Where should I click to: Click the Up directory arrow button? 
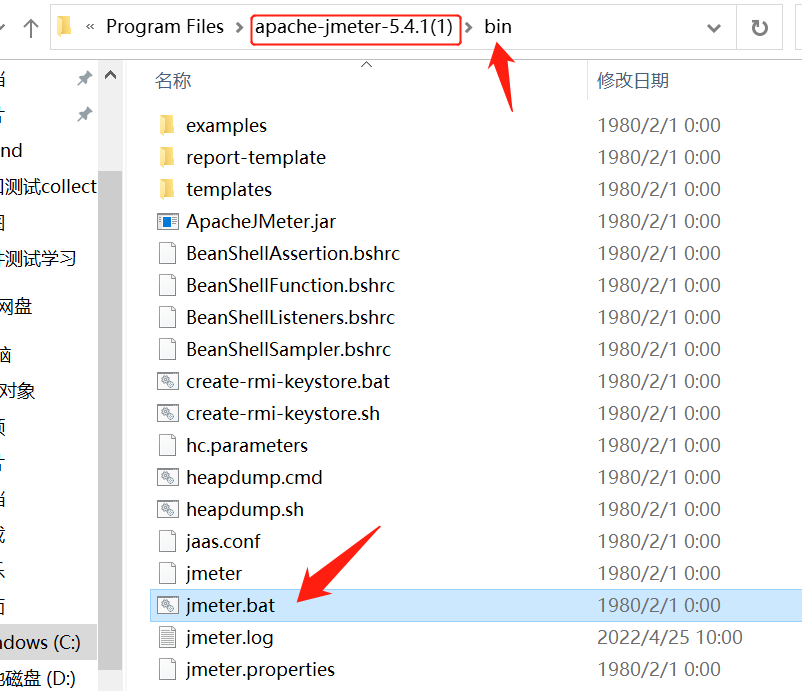31,28
